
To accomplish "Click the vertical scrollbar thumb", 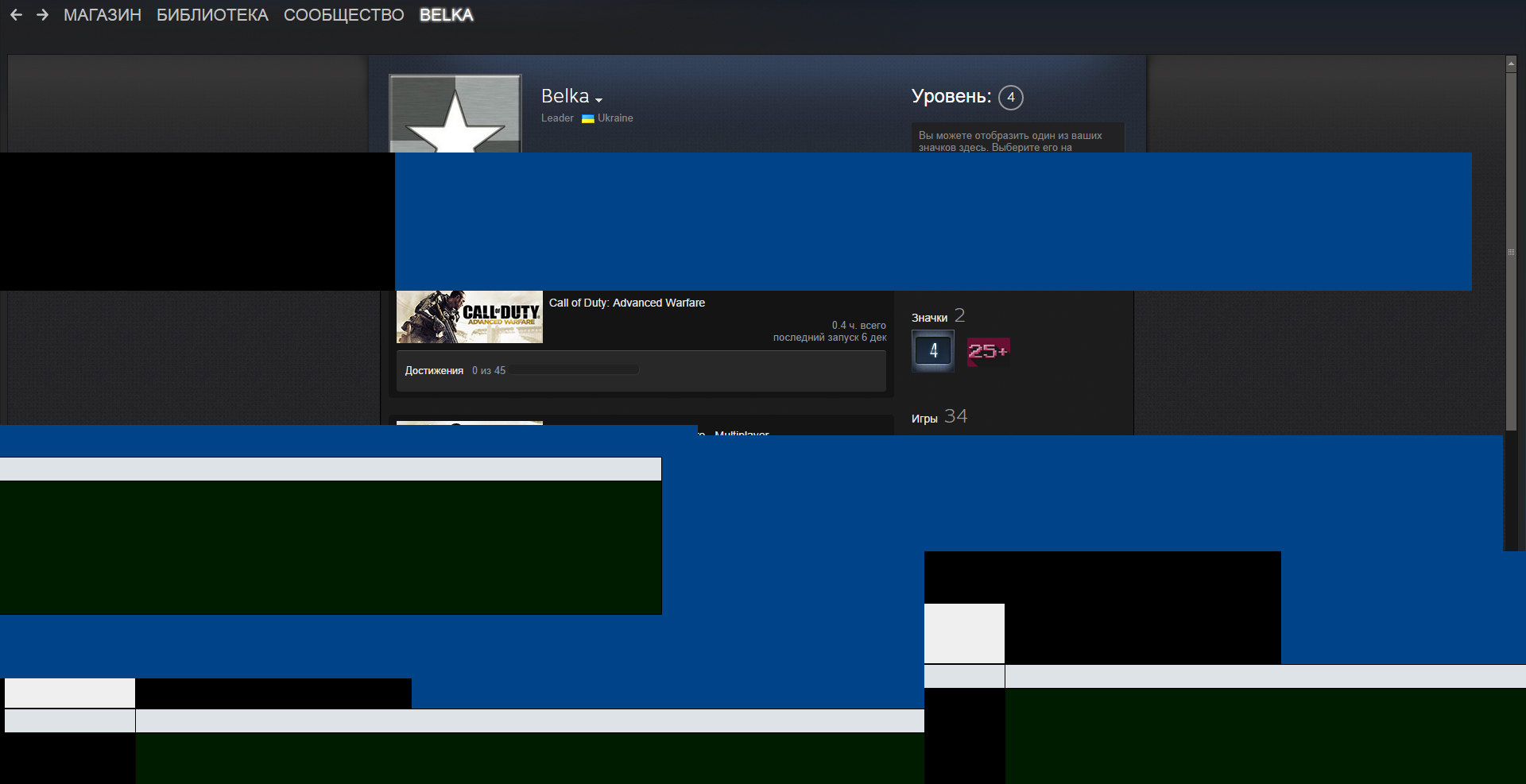I will pos(1512,250).
